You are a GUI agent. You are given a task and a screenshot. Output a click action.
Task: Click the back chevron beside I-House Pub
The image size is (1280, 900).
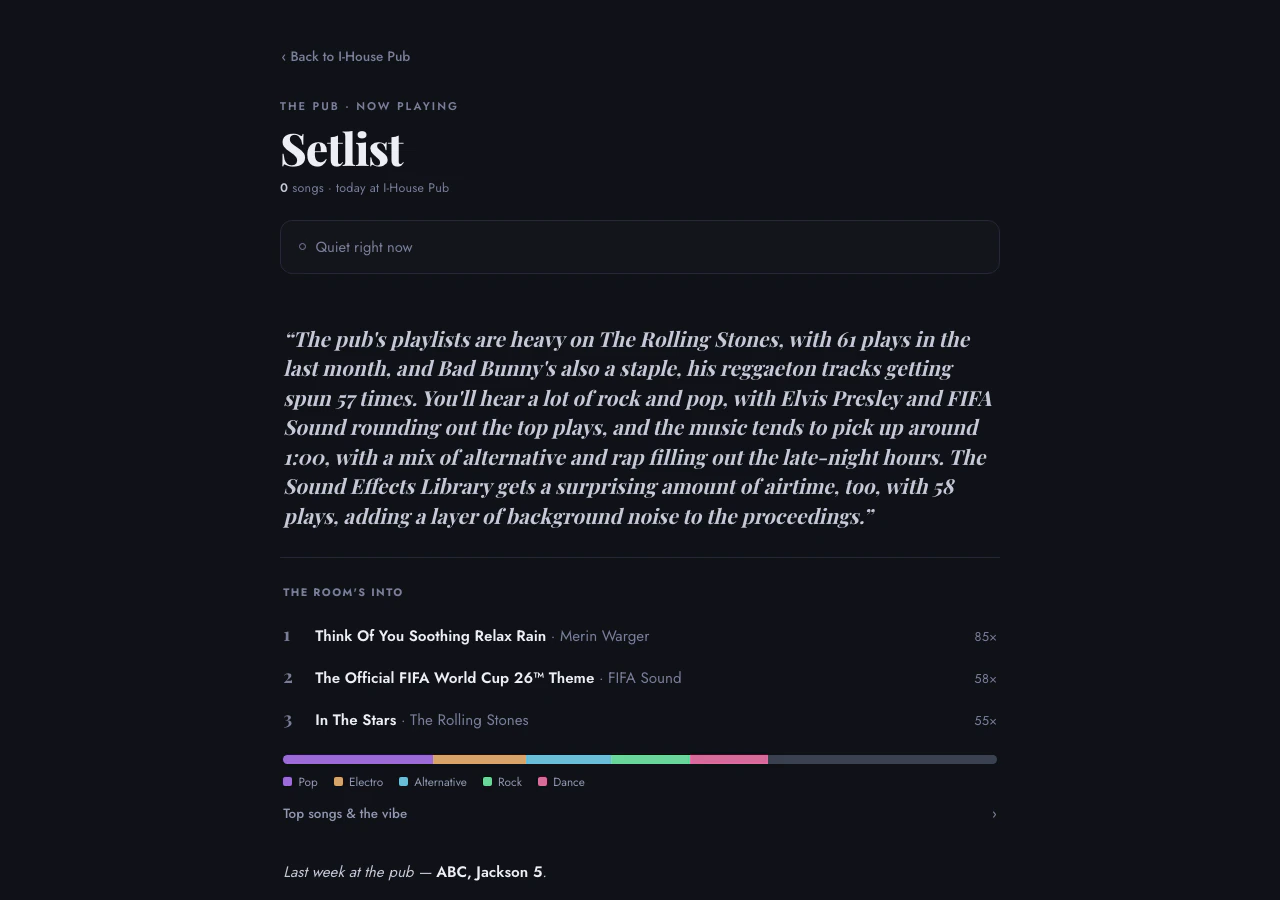coord(283,57)
